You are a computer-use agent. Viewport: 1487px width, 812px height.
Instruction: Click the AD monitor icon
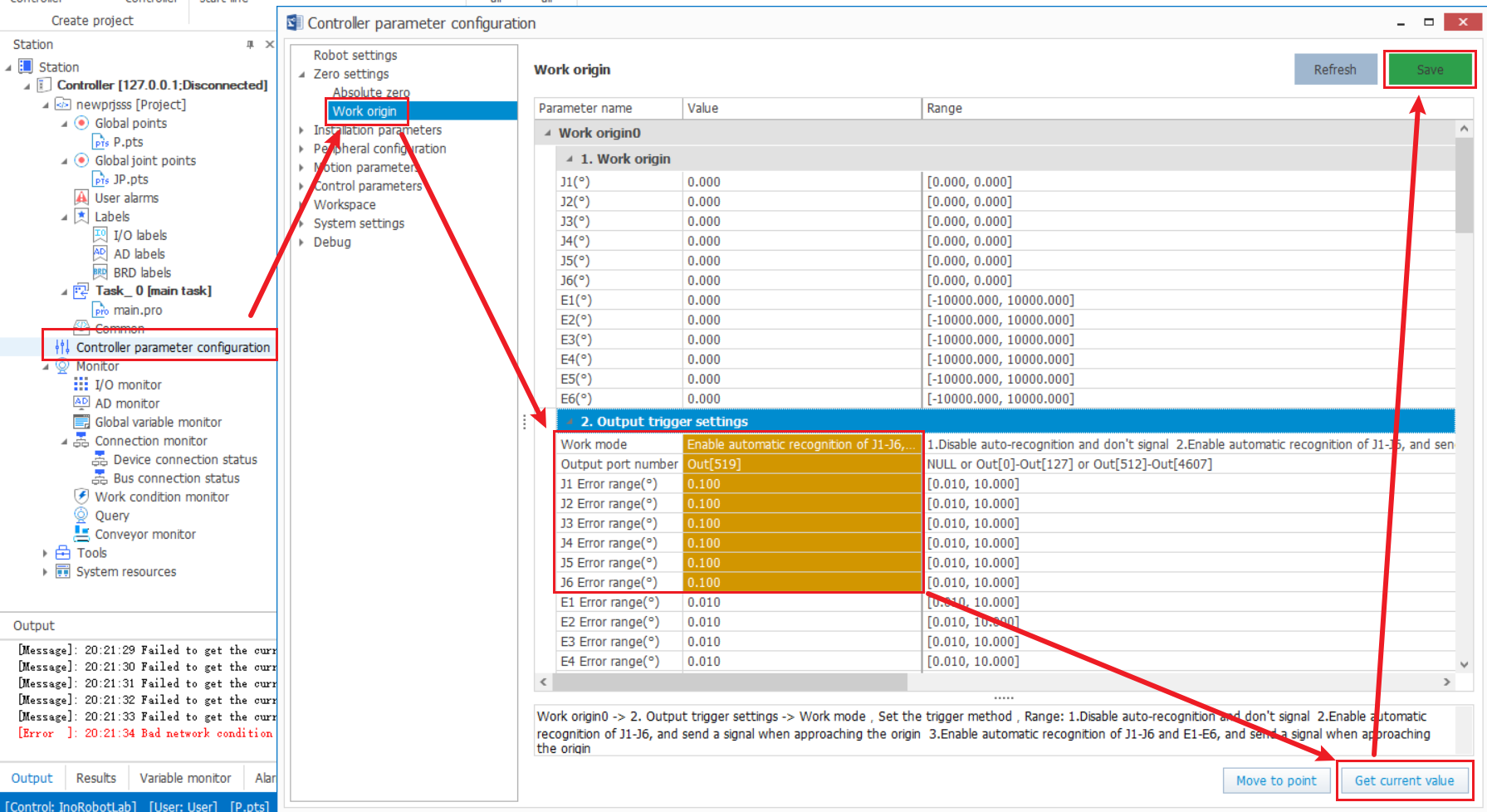(x=81, y=403)
